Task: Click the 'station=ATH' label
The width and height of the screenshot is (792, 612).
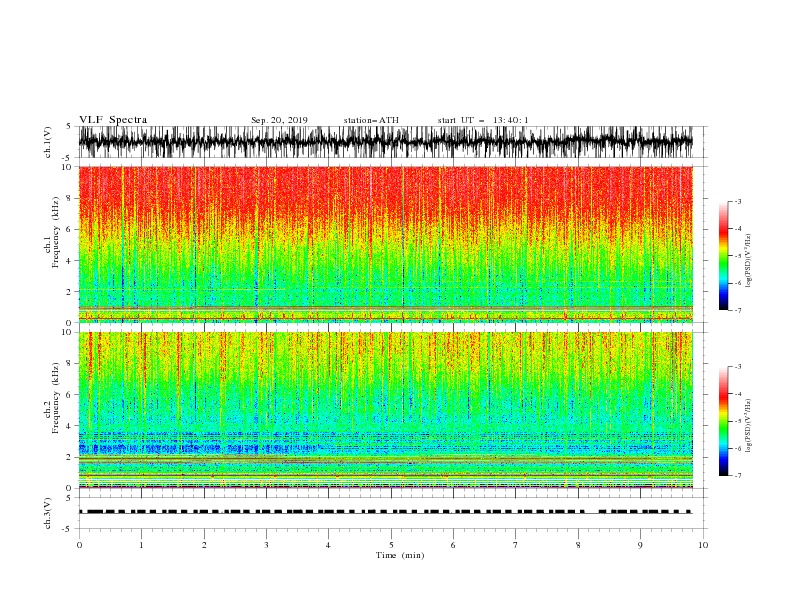Action: [371, 120]
